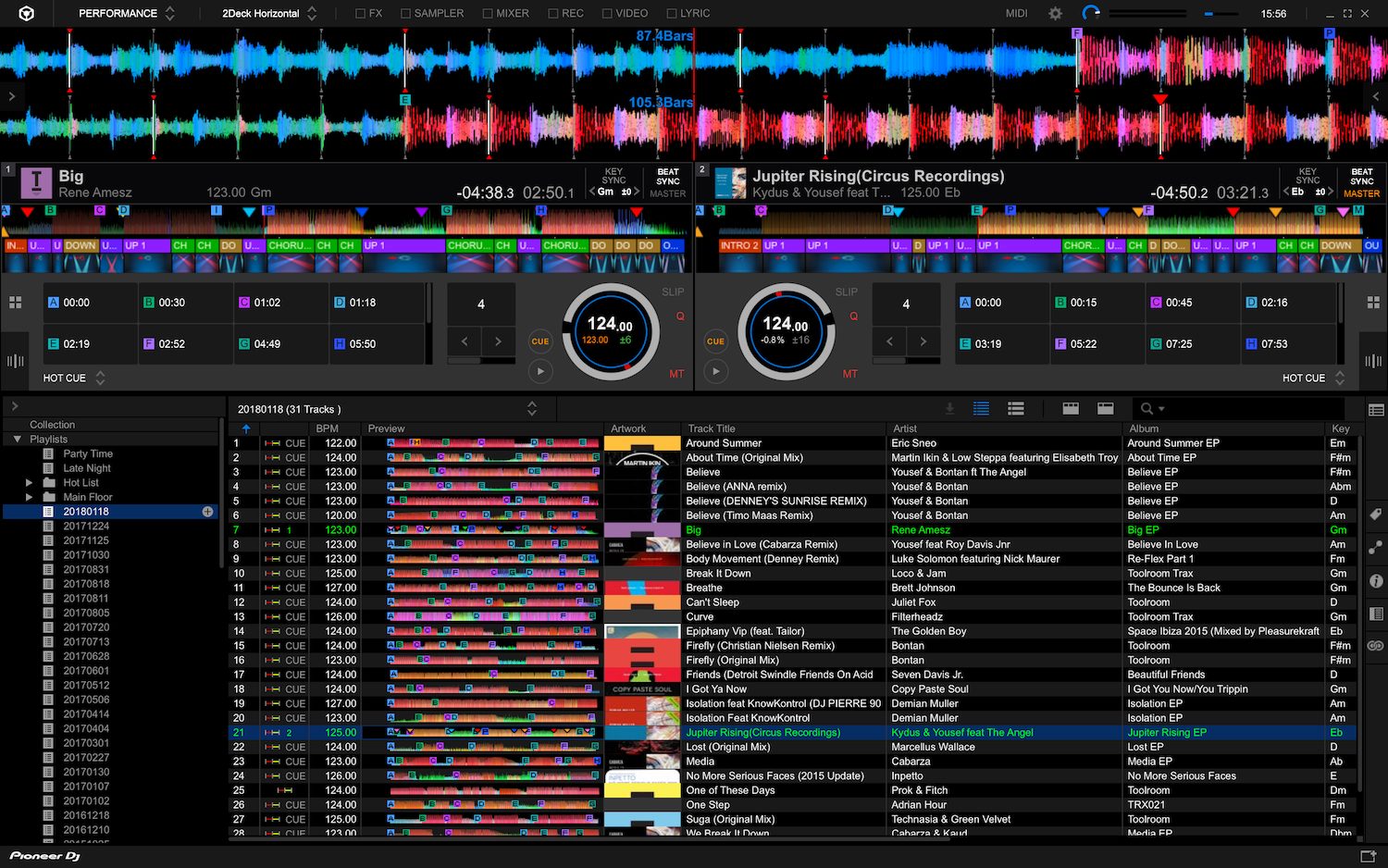Hit the CUE button on deck 1
Viewport: 1388px width, 868px height.
tap(540, 341)
